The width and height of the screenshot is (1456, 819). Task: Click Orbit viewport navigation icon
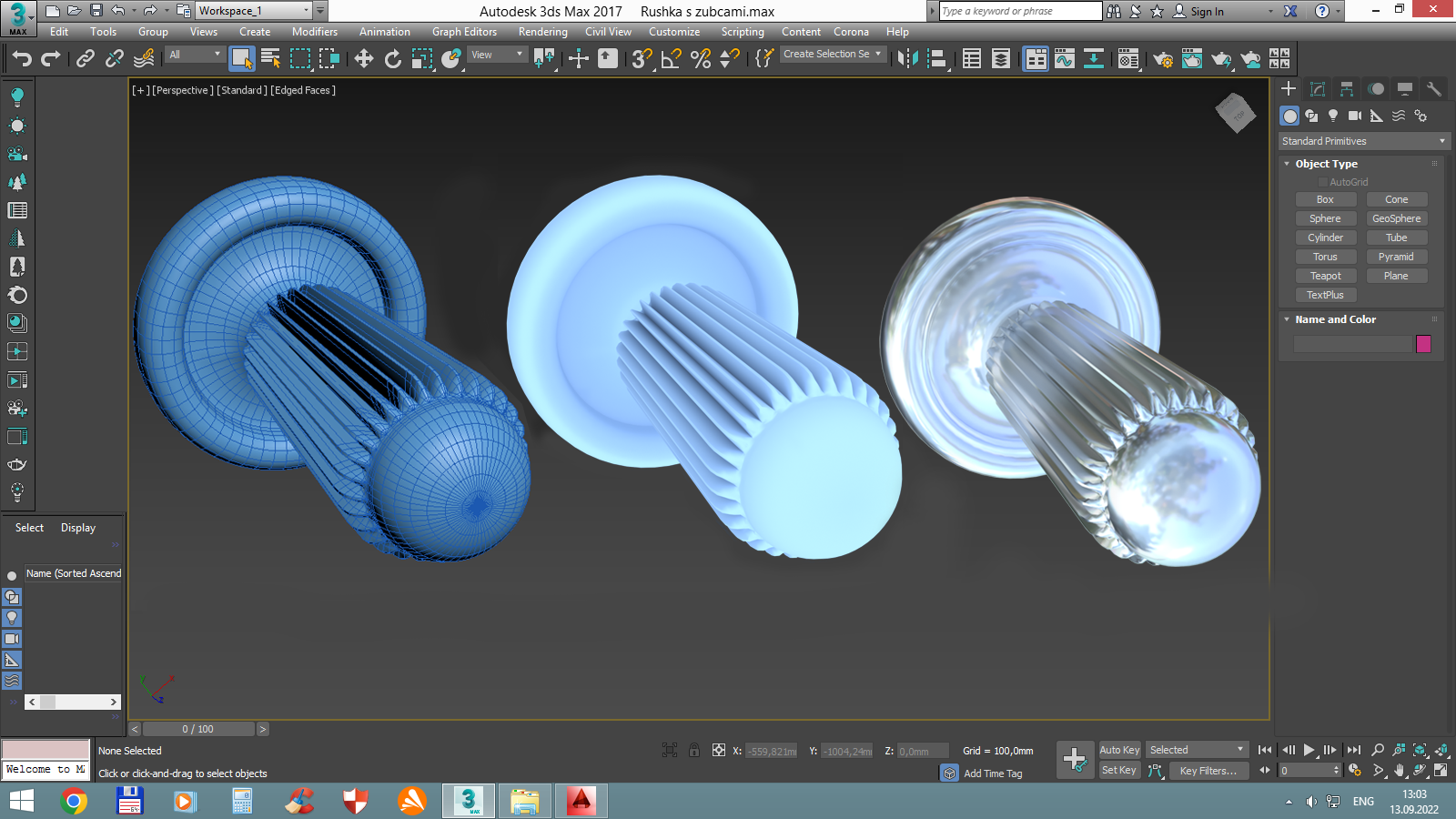1420,770
